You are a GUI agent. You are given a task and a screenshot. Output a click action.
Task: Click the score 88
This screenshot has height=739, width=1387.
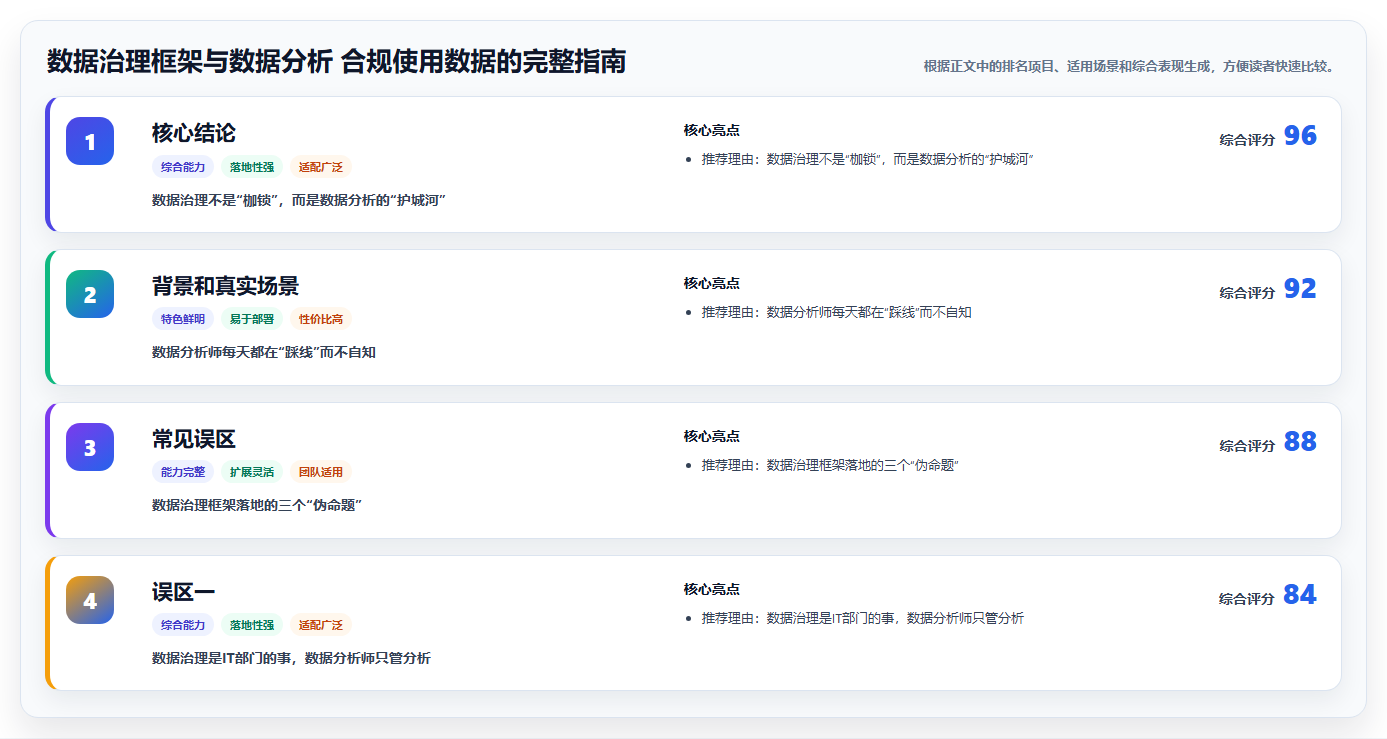tap(1300, 442)
